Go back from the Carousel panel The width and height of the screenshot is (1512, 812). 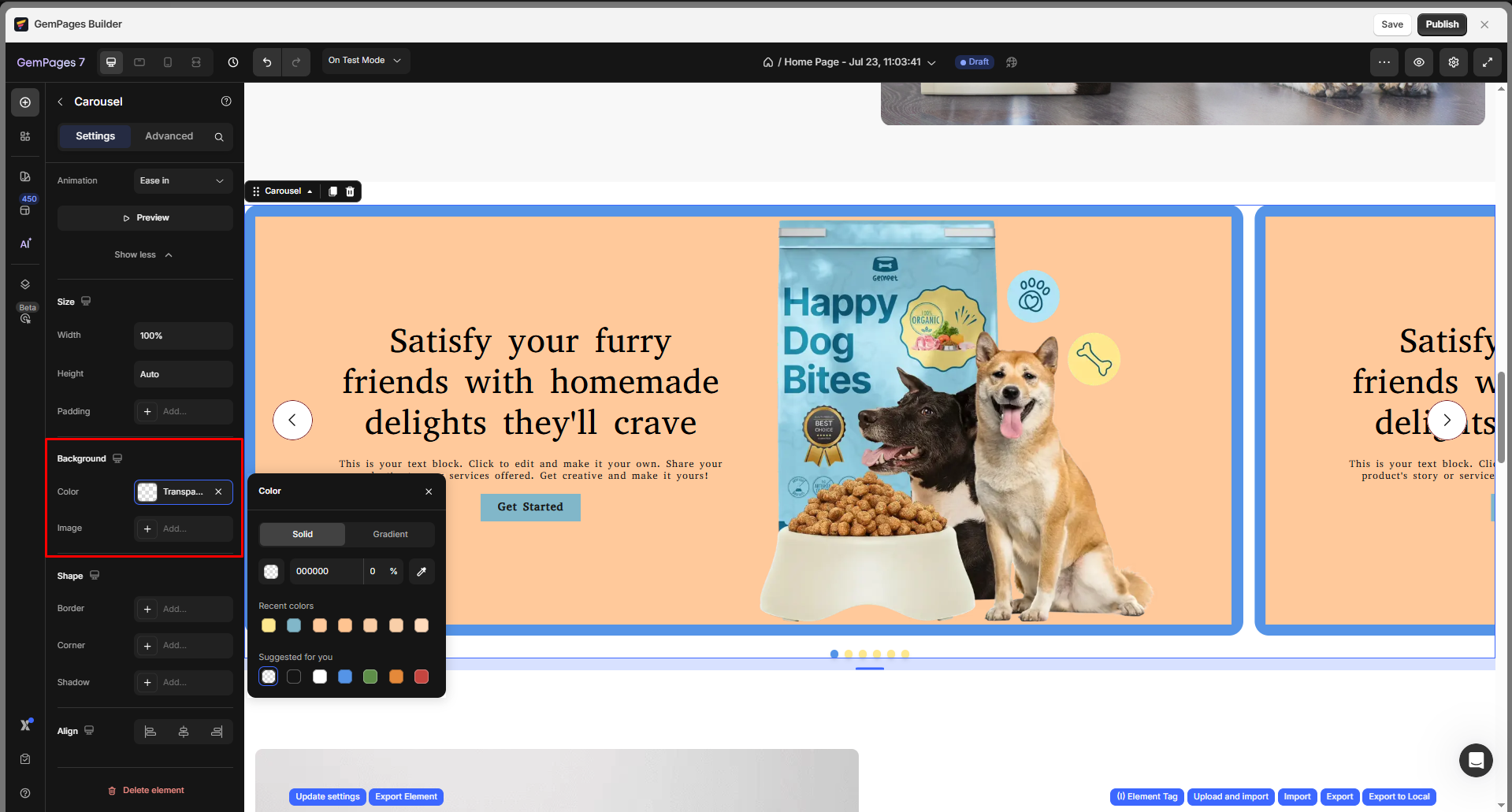tap(60, 102)
